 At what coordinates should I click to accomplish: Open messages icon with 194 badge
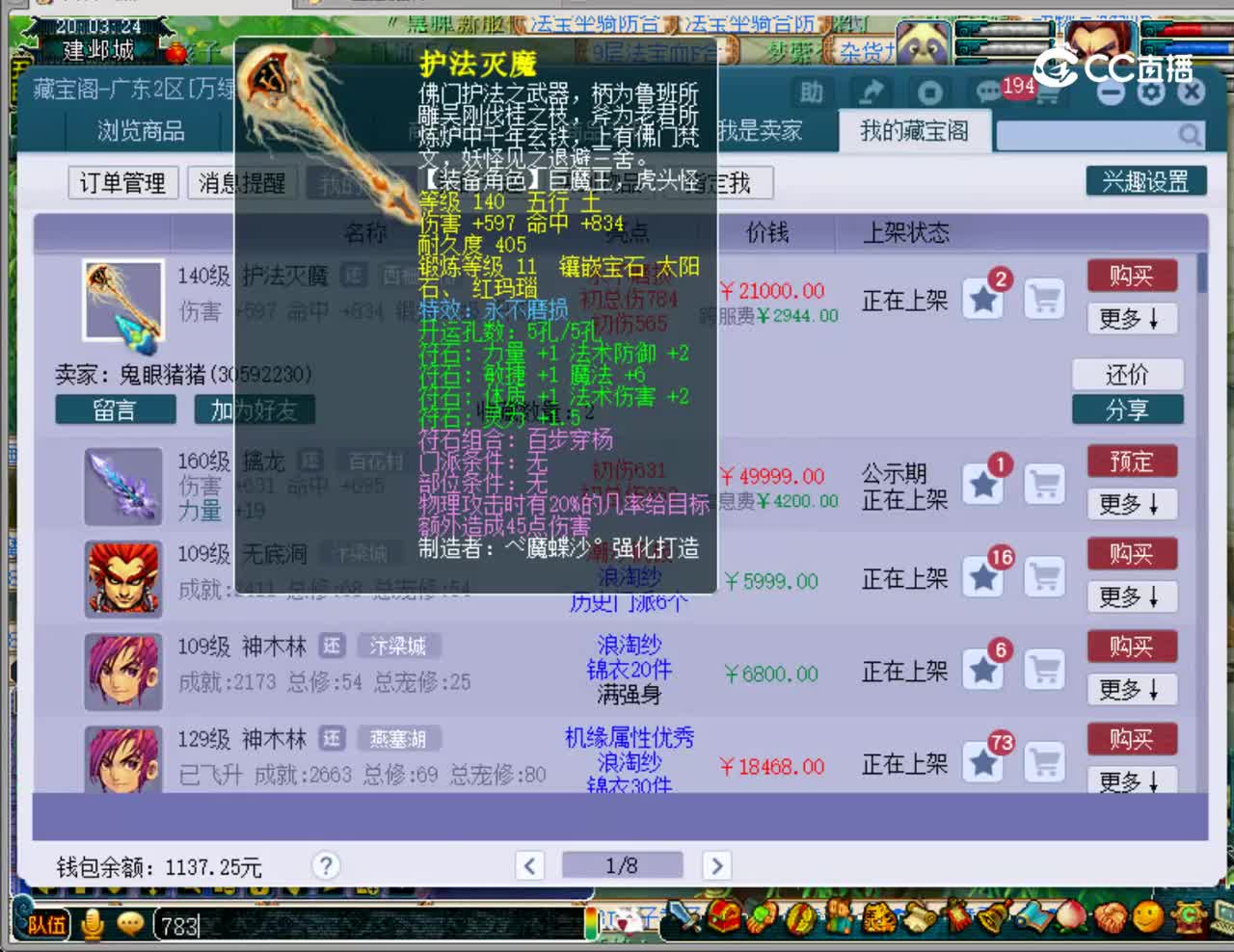pyautogui.click(x=990, y=92)
